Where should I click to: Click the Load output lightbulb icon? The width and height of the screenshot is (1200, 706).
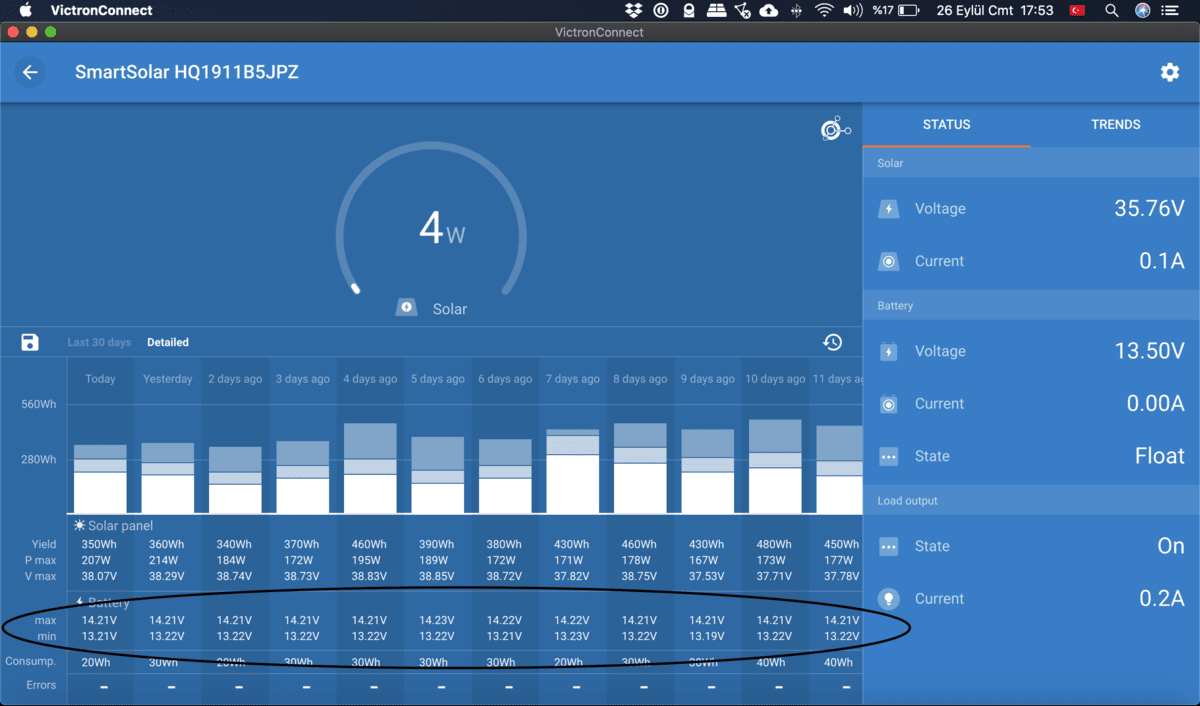click(x=888, y=599)
